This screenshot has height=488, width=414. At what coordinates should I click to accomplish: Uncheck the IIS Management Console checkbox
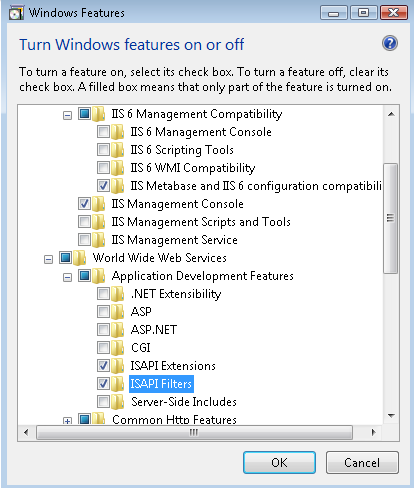point(84,204)
